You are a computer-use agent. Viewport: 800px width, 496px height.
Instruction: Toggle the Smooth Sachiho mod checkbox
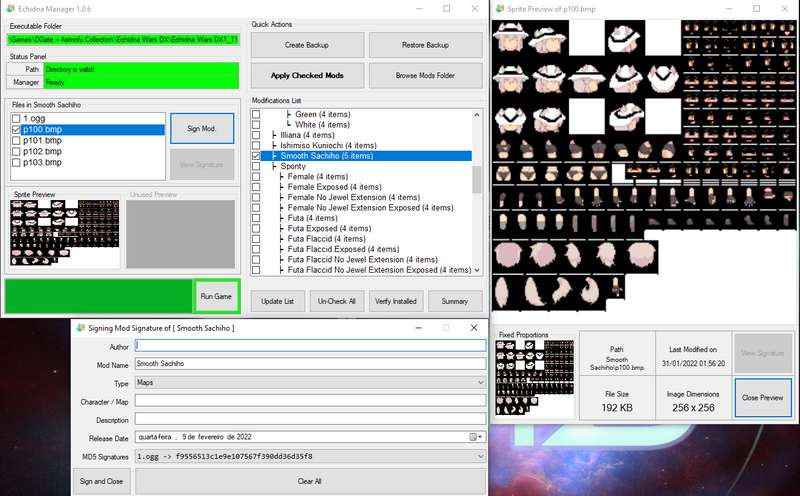[x=256, y=156]
